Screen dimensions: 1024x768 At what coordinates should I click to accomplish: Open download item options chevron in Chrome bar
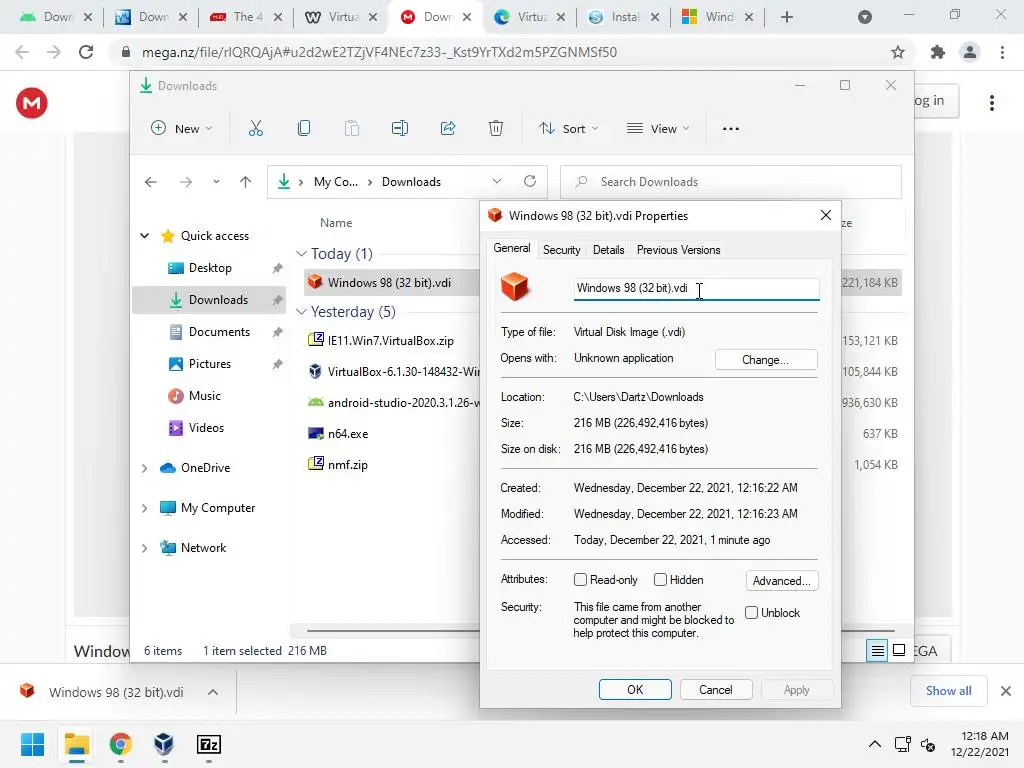click(x=213, y=692)
